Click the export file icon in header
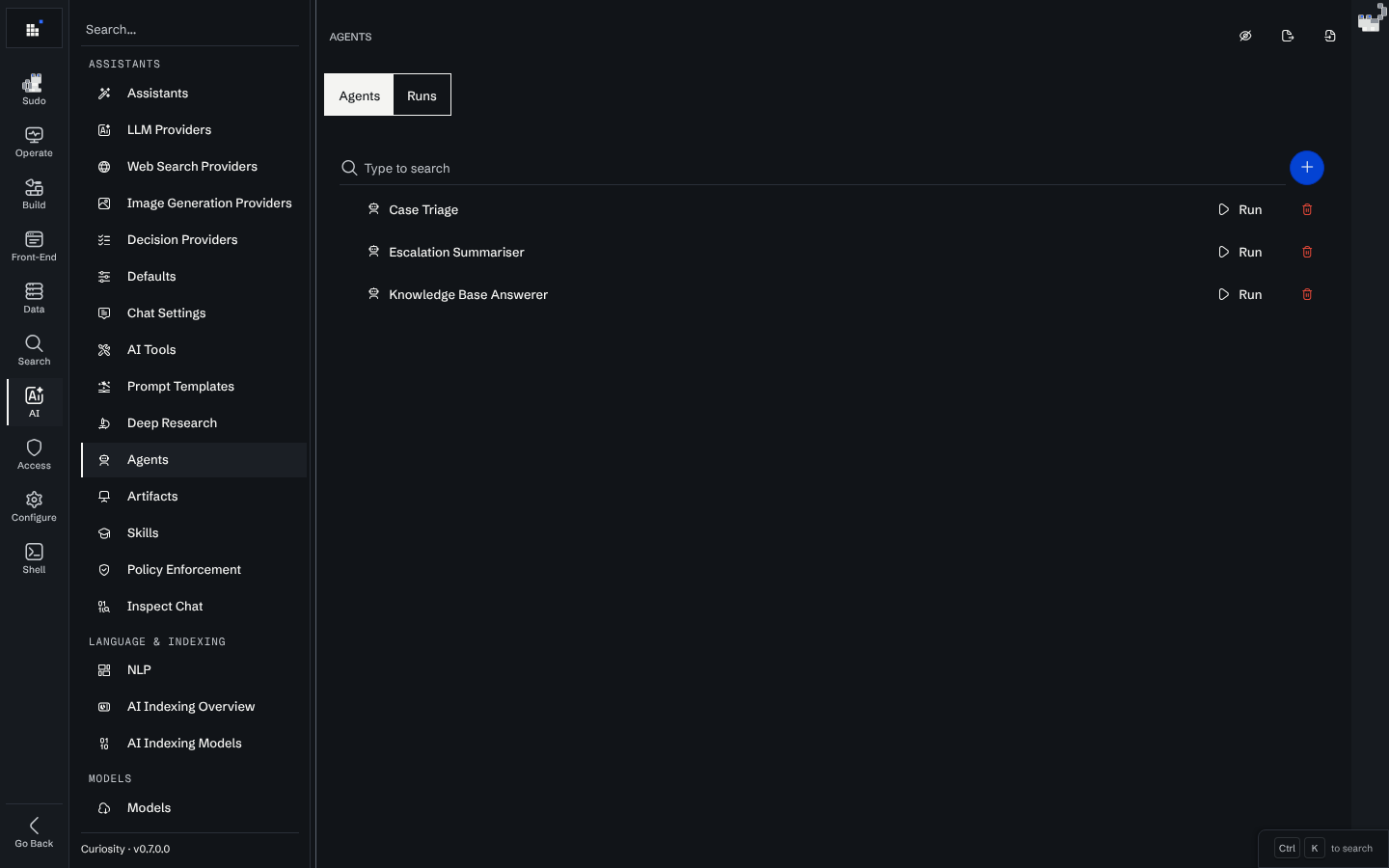The height and width of the screenshot is (868, 1389). (x=1288, y=36)
